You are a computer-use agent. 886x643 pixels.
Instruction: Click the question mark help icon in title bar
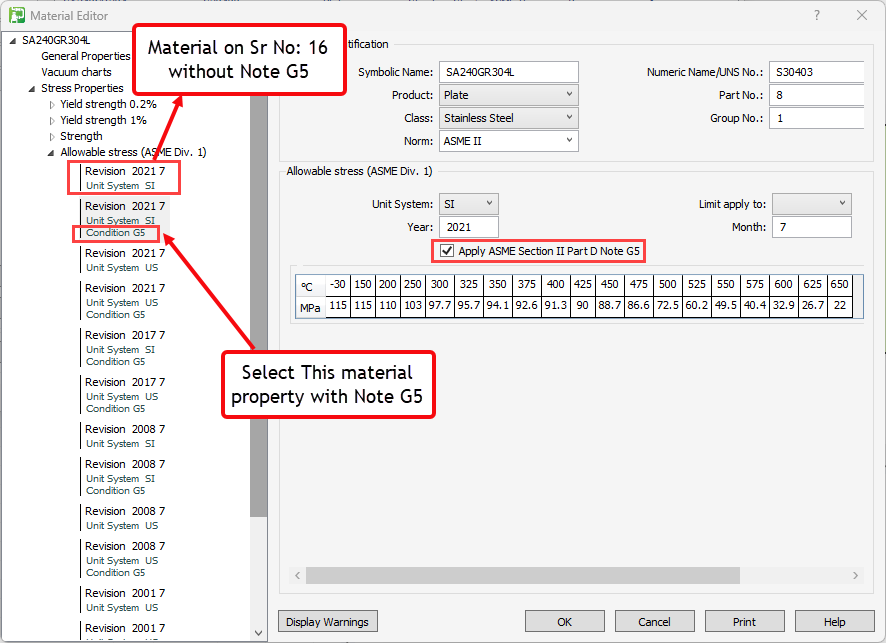click(x=816, y=15)
